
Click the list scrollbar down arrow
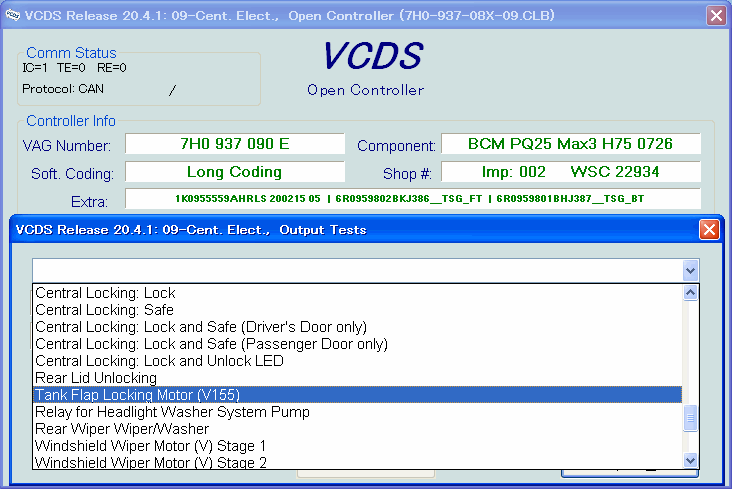click(x=690, y=461)
